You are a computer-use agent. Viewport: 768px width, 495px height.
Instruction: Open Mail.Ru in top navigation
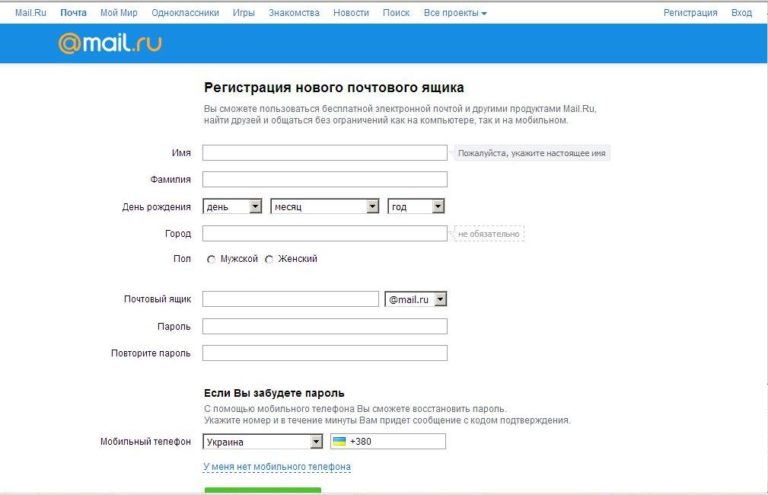30,13
